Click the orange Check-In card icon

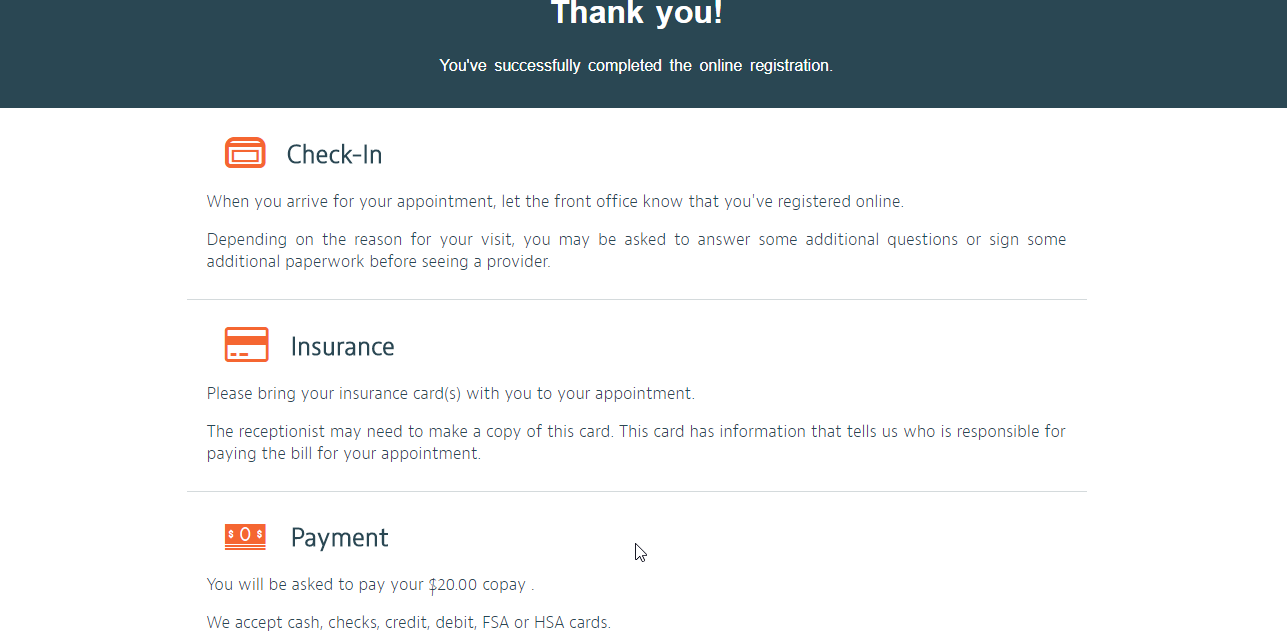tap(245, 153)
